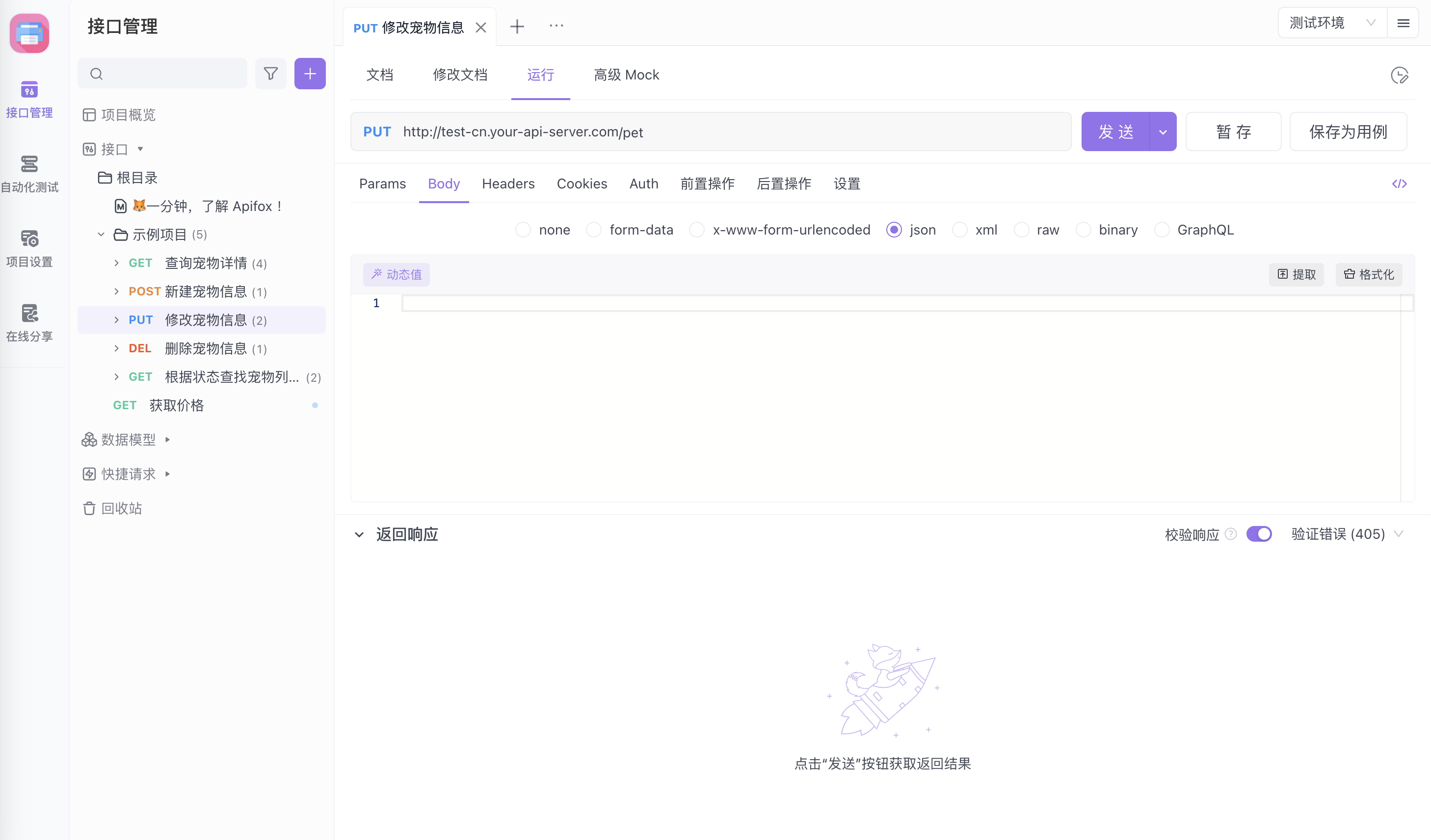Open the 项目设置 sidebar section
Screen dimensions: 1431x840
pyautogui.click(x=29, y=249)
